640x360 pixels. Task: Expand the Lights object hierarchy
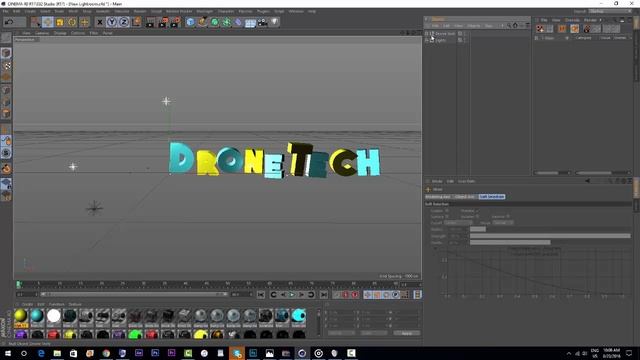tap(427, 40)
